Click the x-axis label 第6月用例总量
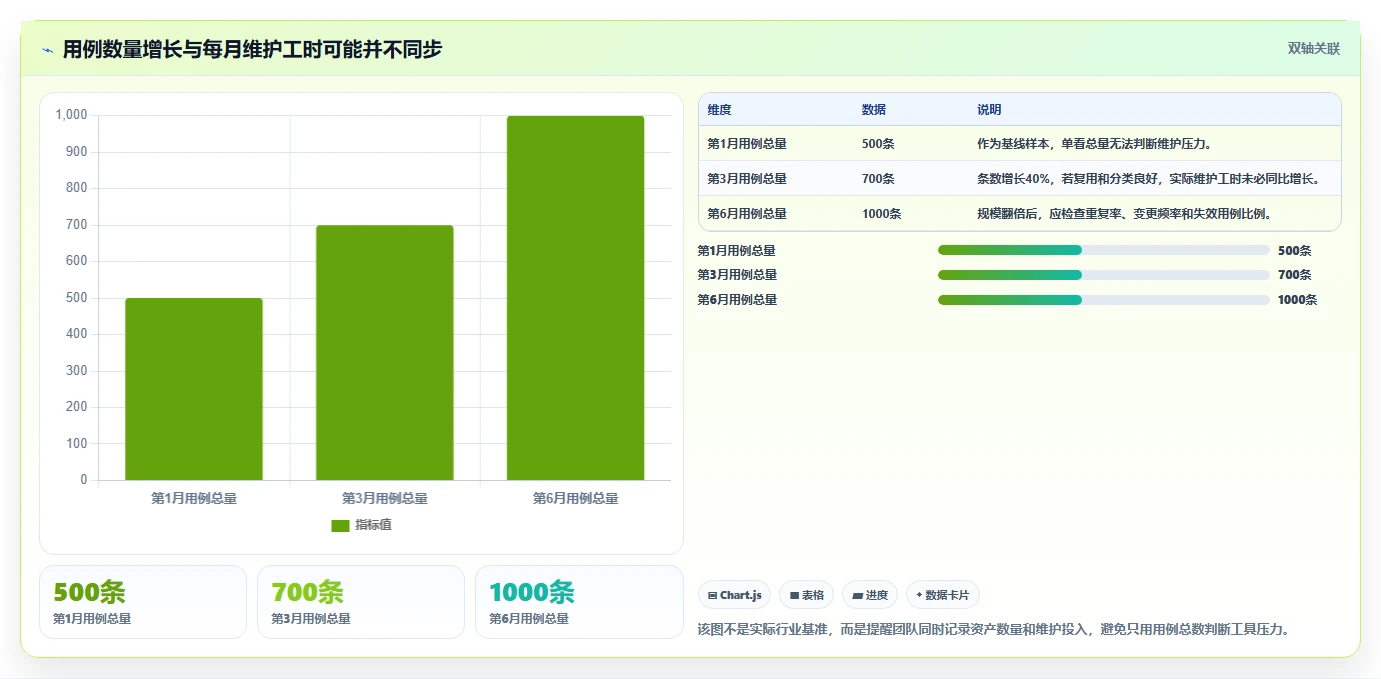1381x679 pixels. point(575,498)
